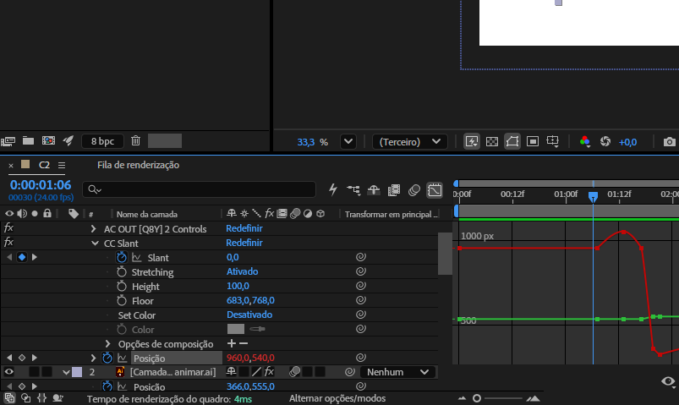Image resolution: width=679 pixels, height=405 pixels.
Task: Reset AC OUT [Q8Y] 2 Controls via Redefinir
Action: click(244, 228)
